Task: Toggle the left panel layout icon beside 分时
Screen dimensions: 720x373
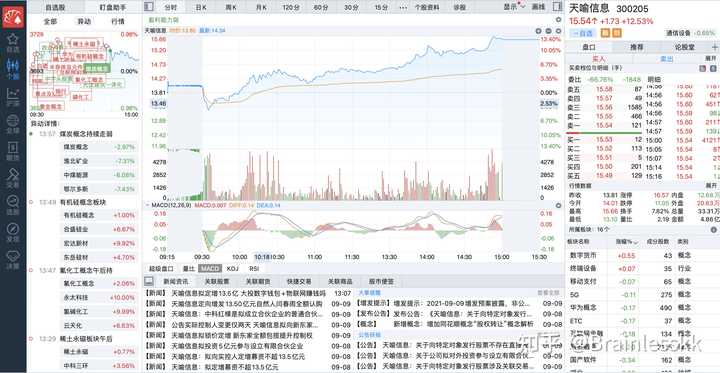Action: [148, 6]
